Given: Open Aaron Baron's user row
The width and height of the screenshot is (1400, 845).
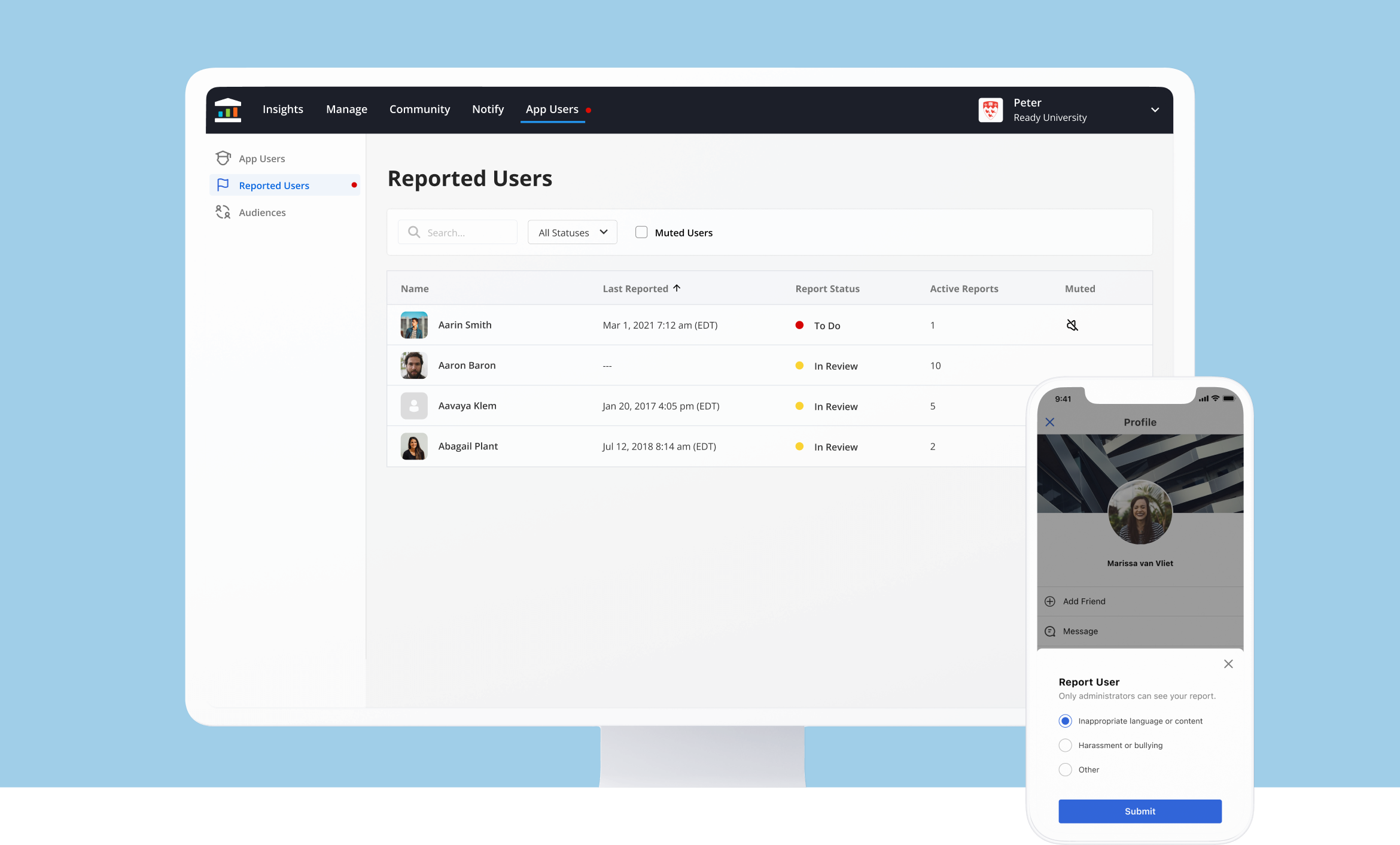Looking at the screenshot, I should tap(467, 366).
